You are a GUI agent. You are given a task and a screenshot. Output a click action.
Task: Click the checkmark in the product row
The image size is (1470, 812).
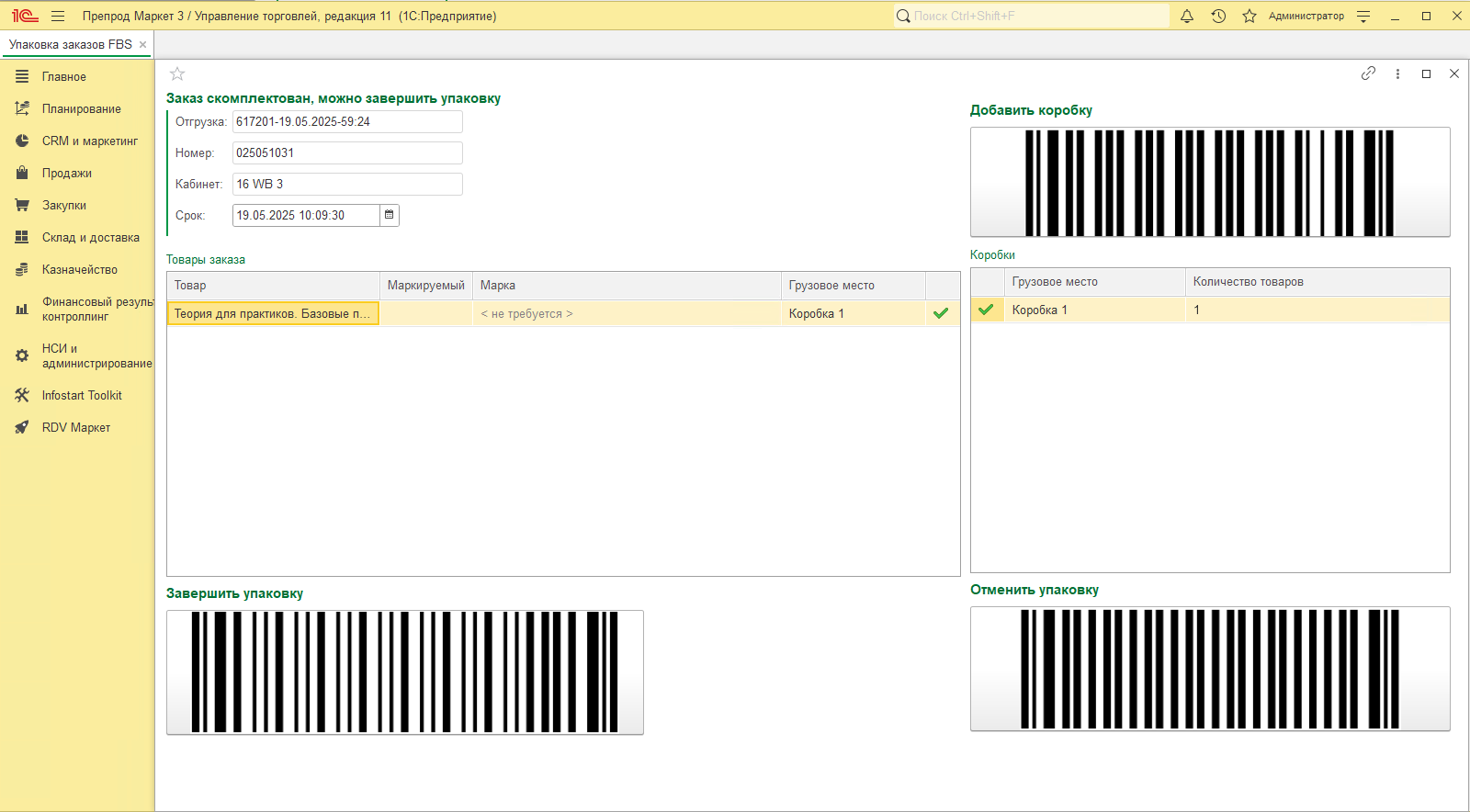coord(941,314)
